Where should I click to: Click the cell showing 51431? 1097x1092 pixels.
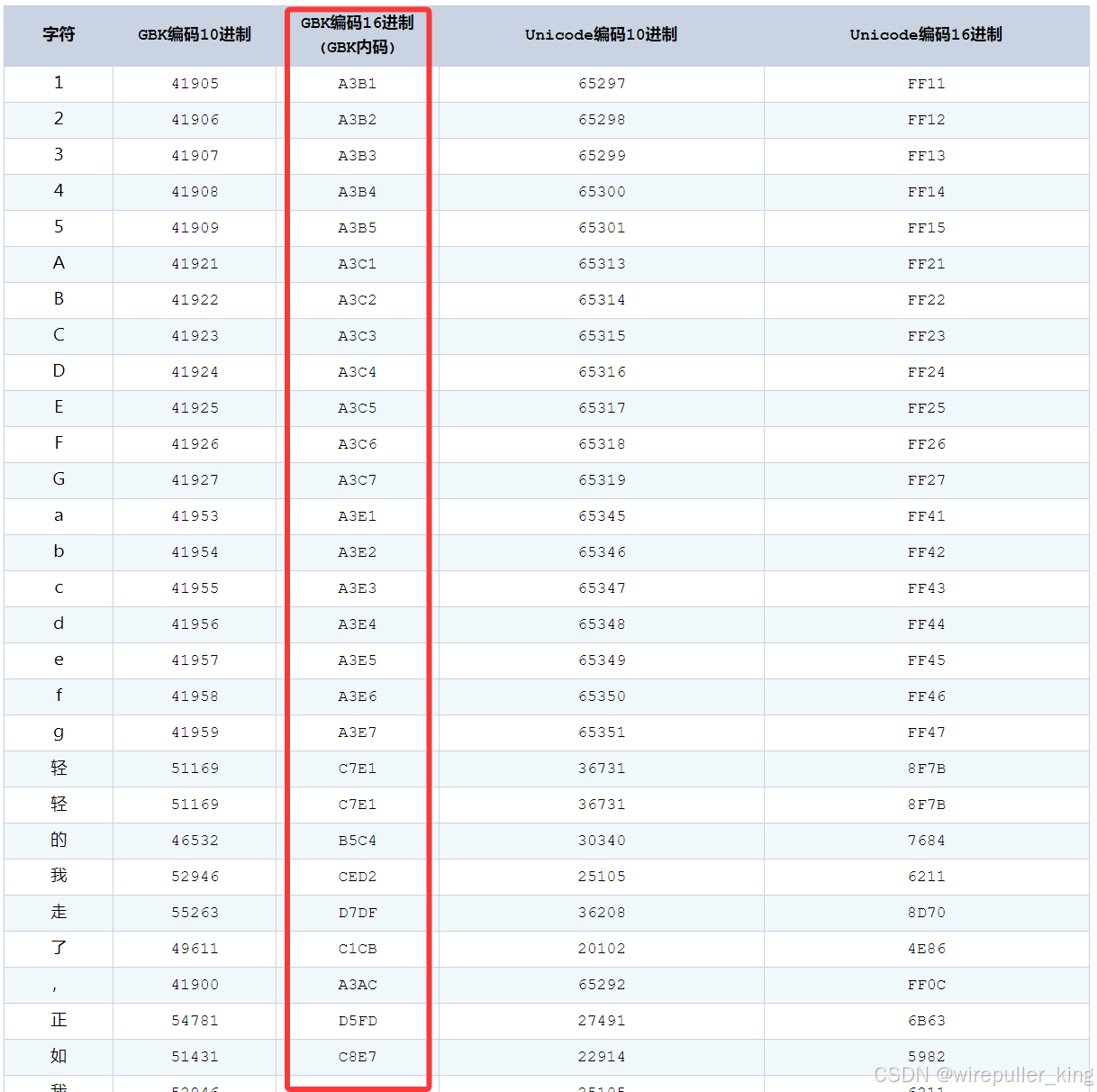coord(195,1057)
